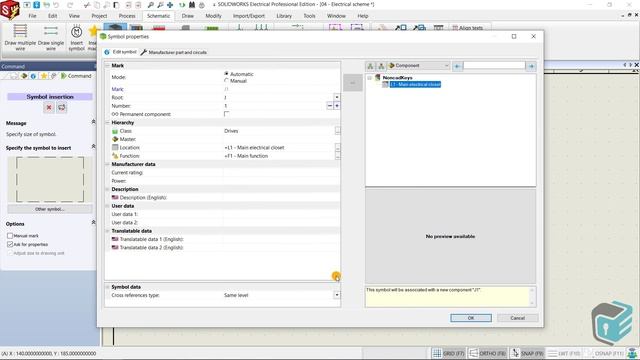The image size is (640, 360).
Task: Open the Location browse button
Action: click(x=337, y=147)
